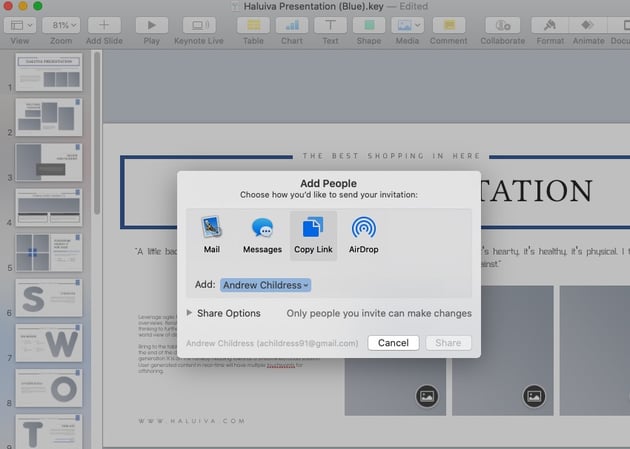Open the Zoom percentage dropdown
The height and width of the screenshot is (449, 630).
point(61,24)
